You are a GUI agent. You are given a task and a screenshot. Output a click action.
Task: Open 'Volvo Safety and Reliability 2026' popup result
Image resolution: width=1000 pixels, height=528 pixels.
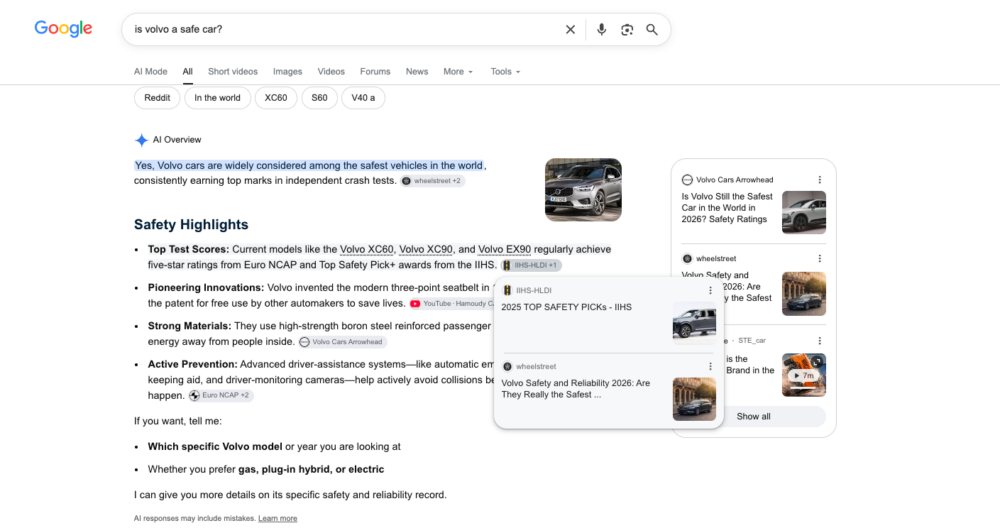(x=575, y=389)
